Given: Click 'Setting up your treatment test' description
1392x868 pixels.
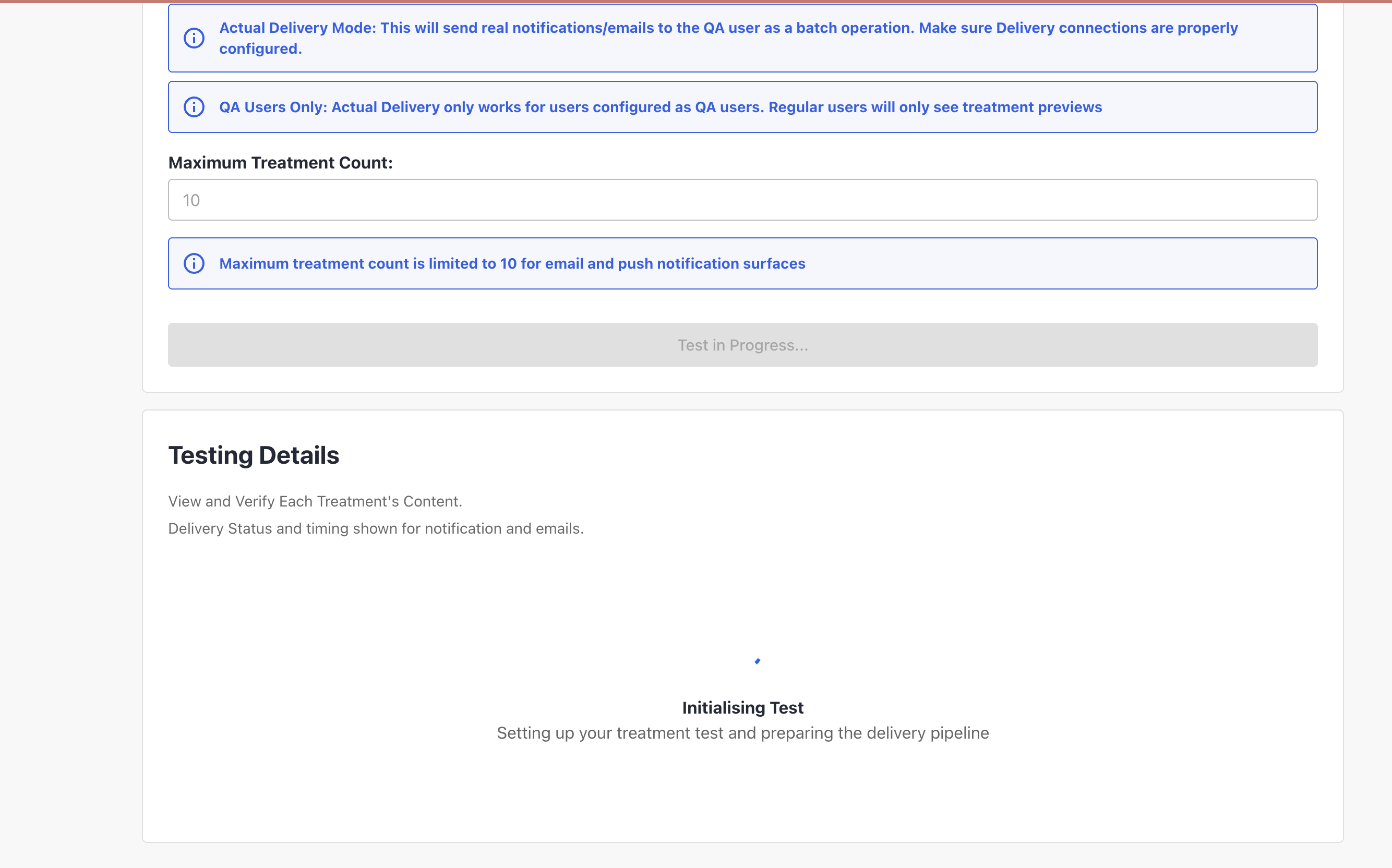Looking at the screenshot, I should (x=743, y=733).
